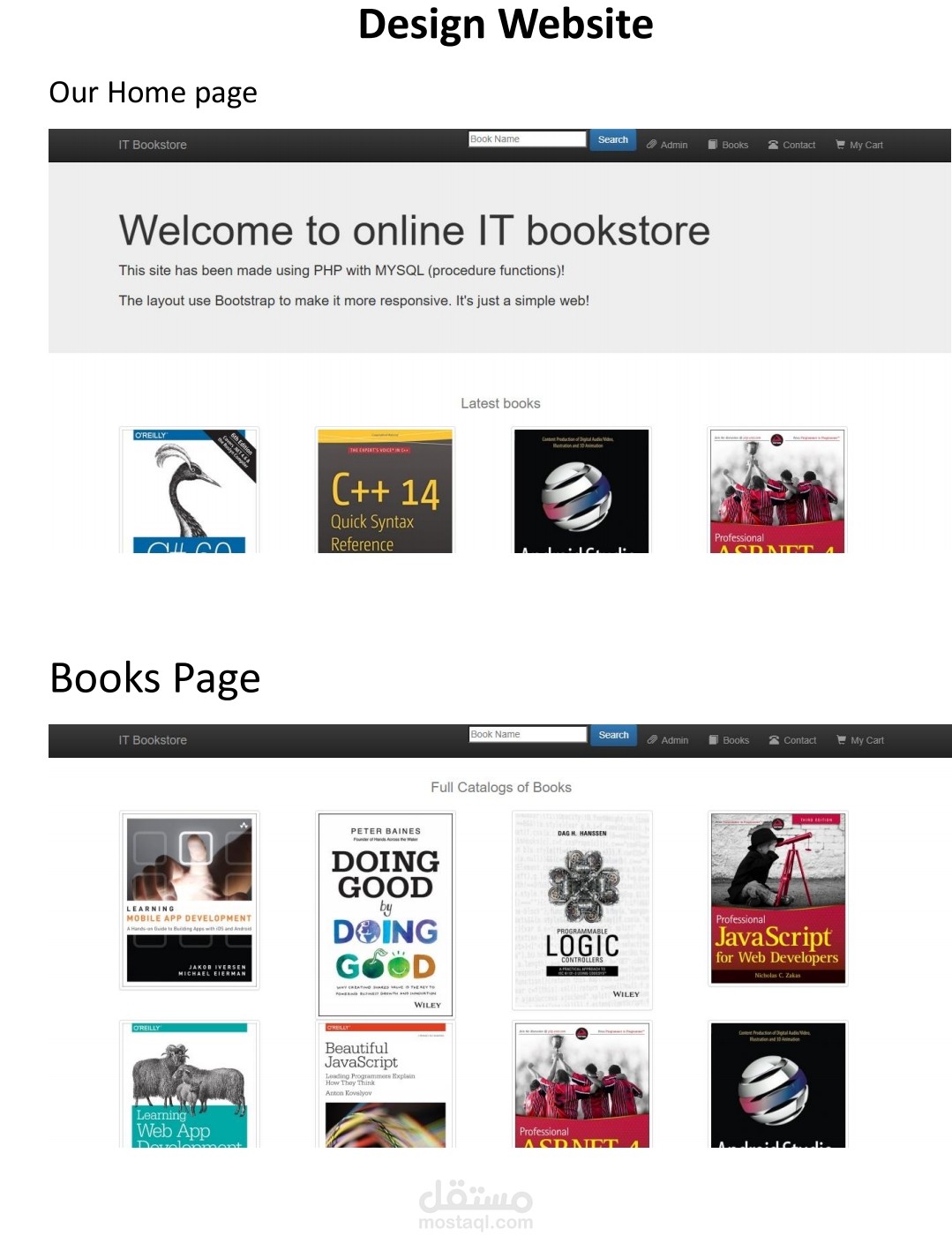
Task: Open Android Studio book under Latest books
Action: [581, 490]
